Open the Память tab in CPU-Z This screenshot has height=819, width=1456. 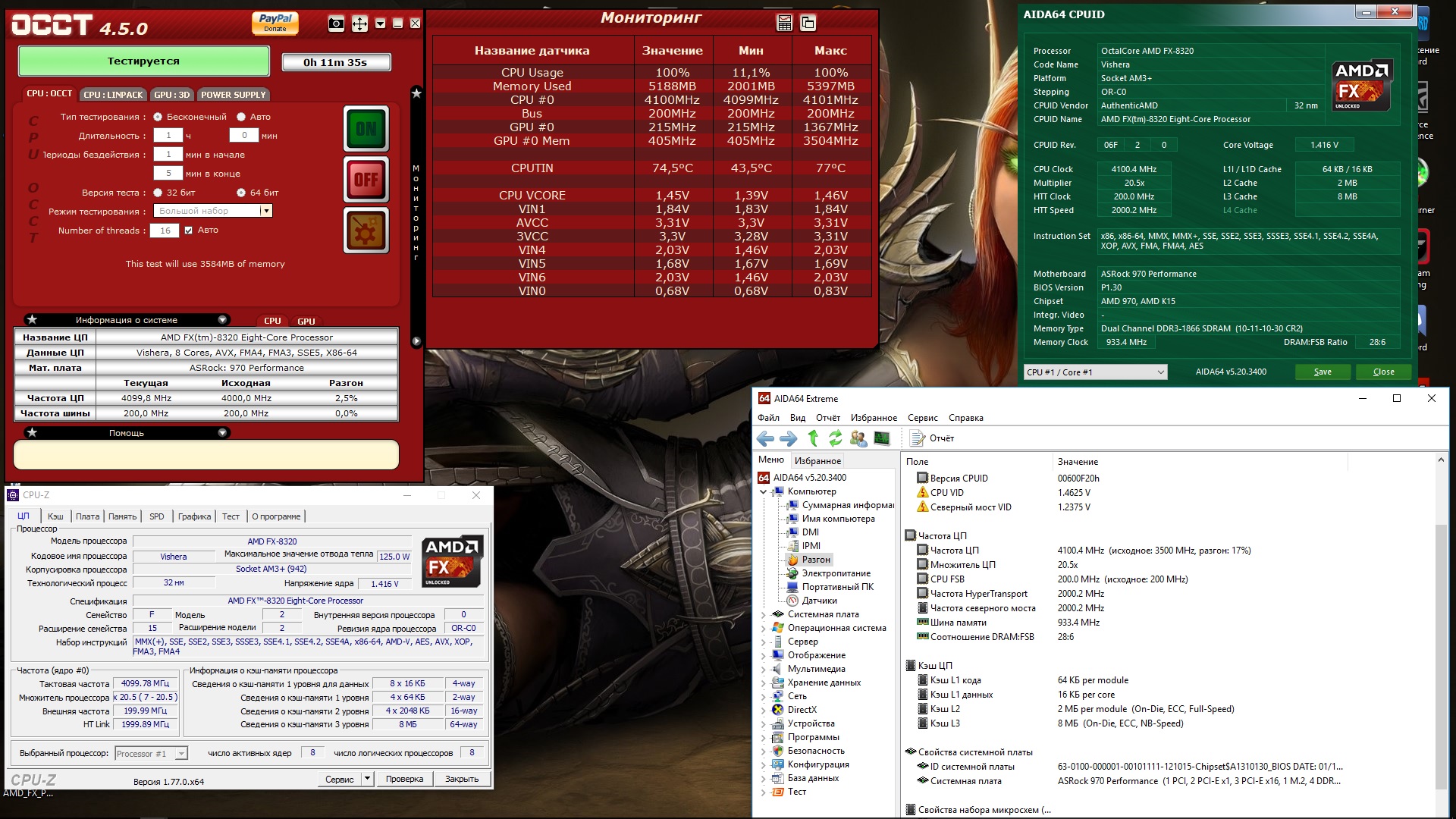pos(122,516)
